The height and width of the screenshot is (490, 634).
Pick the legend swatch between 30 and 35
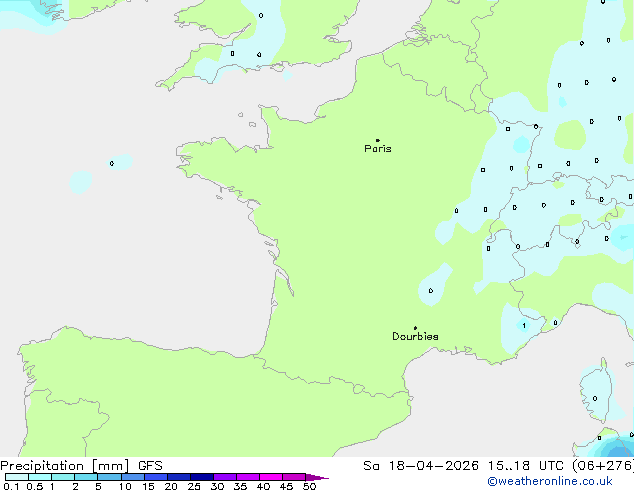point(226,477)
